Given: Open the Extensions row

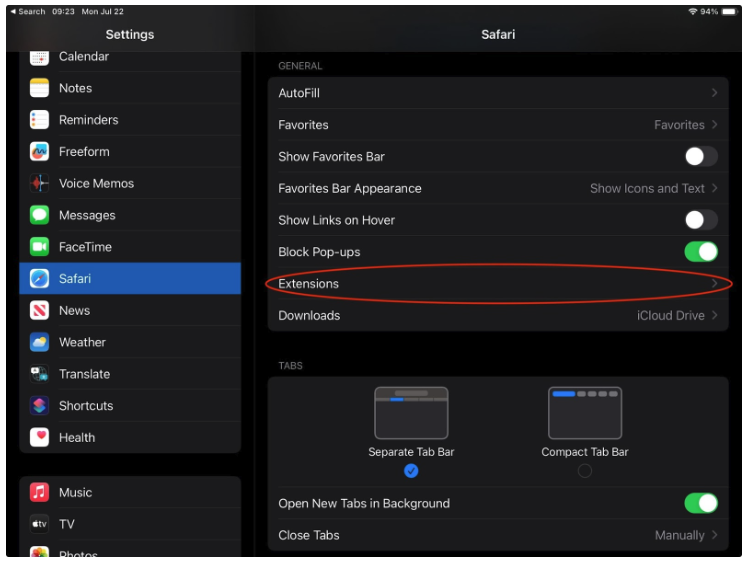Looking at the screenshot, I should [498, 284].
